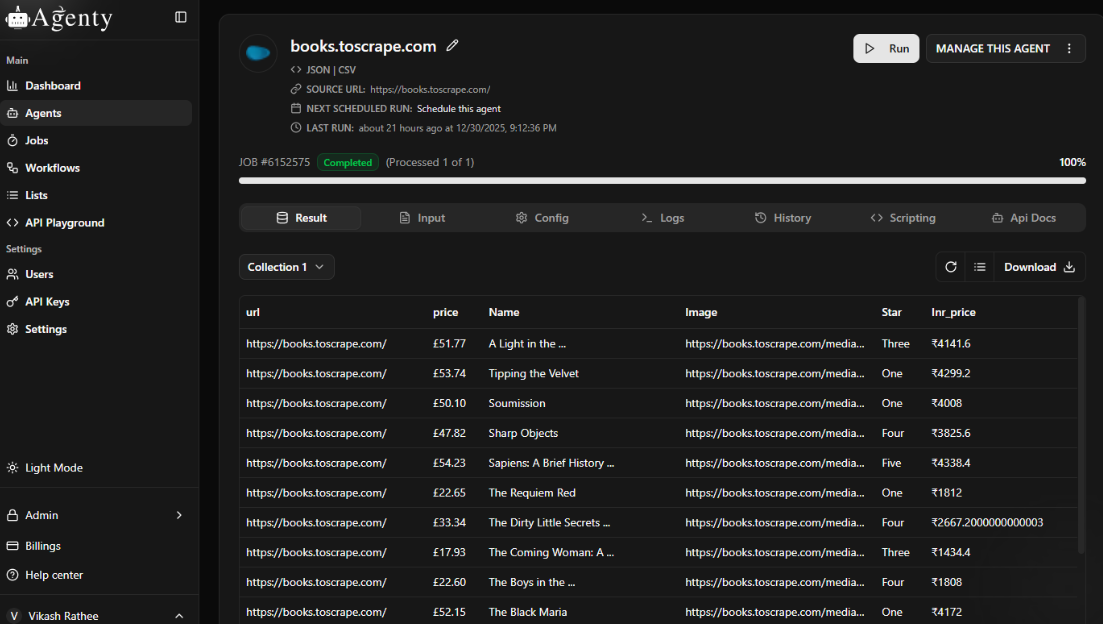This screenshot has height=624, width=1103.
Task: Click the Name column header
Action: point(504,312)
